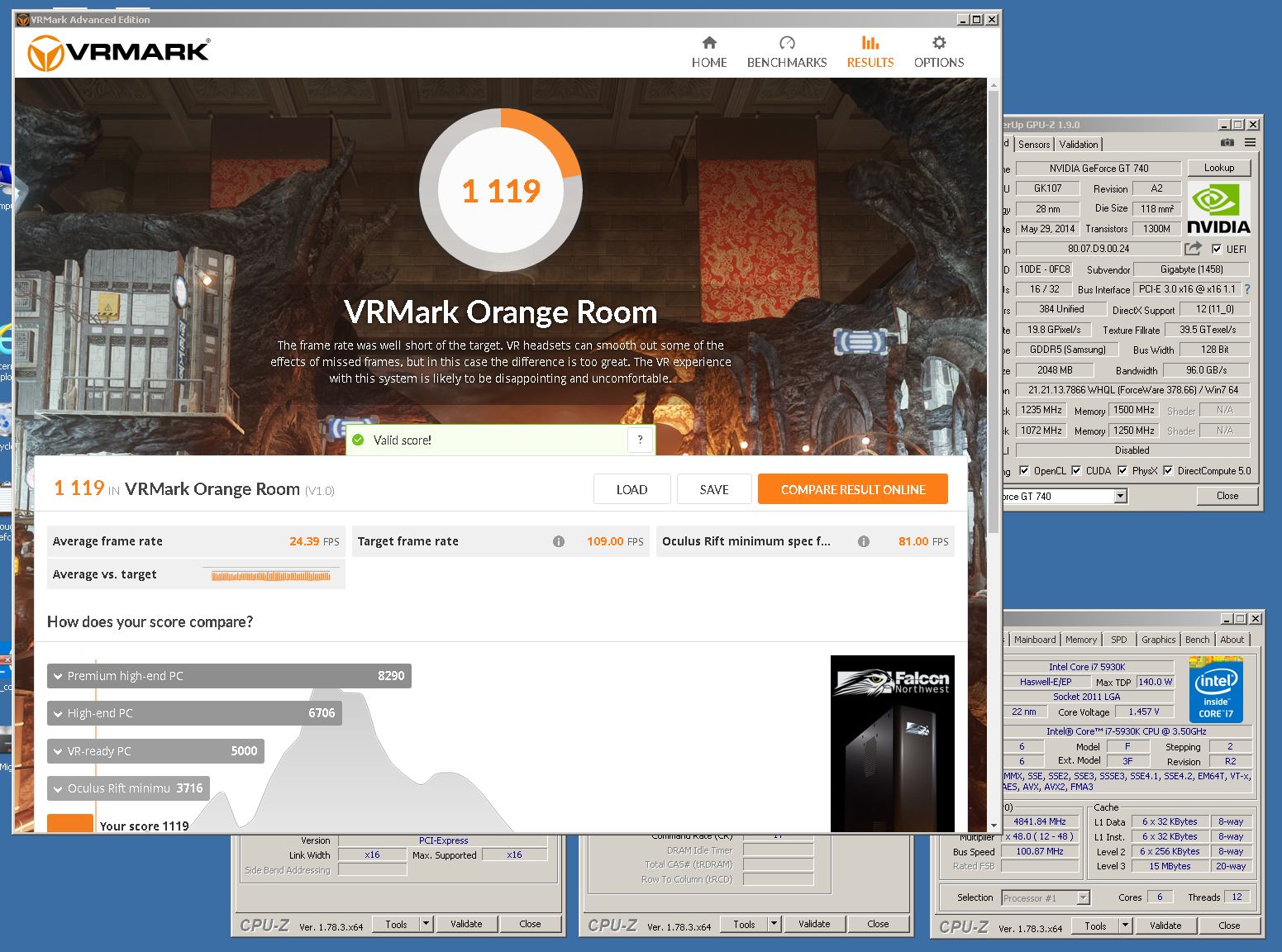Open VRMark Options gear
1282x952 pixels.
(x=939, y=52)
